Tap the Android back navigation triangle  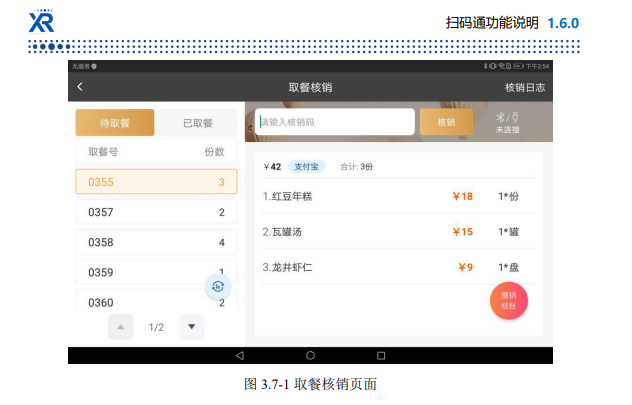pos(240,355)
